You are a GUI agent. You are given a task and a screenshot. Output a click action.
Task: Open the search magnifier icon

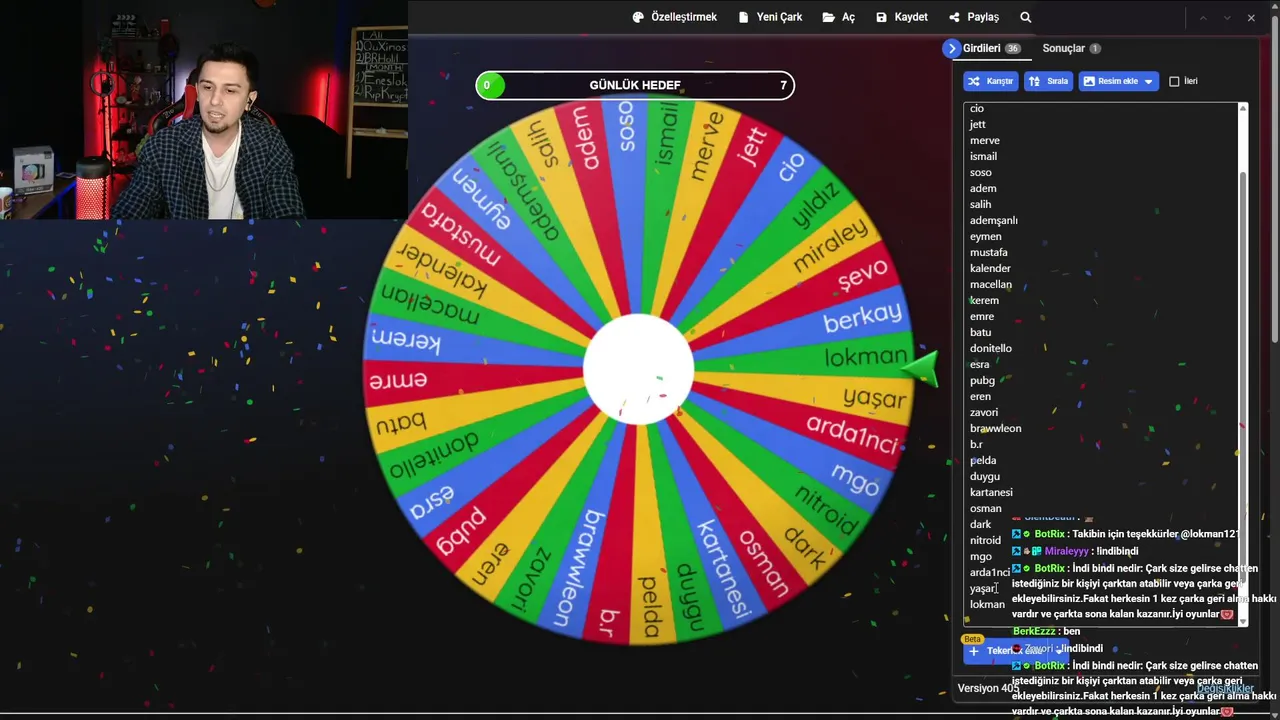(x=1026, y=17)
